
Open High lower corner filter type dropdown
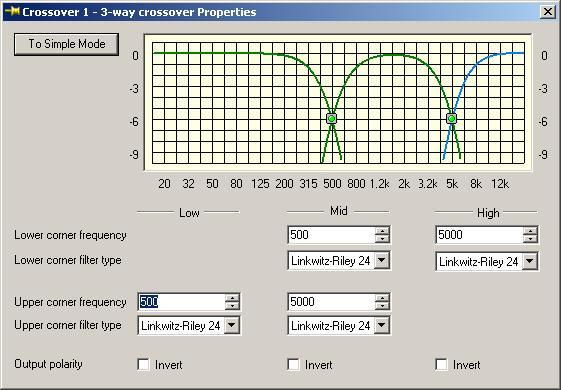530,261
